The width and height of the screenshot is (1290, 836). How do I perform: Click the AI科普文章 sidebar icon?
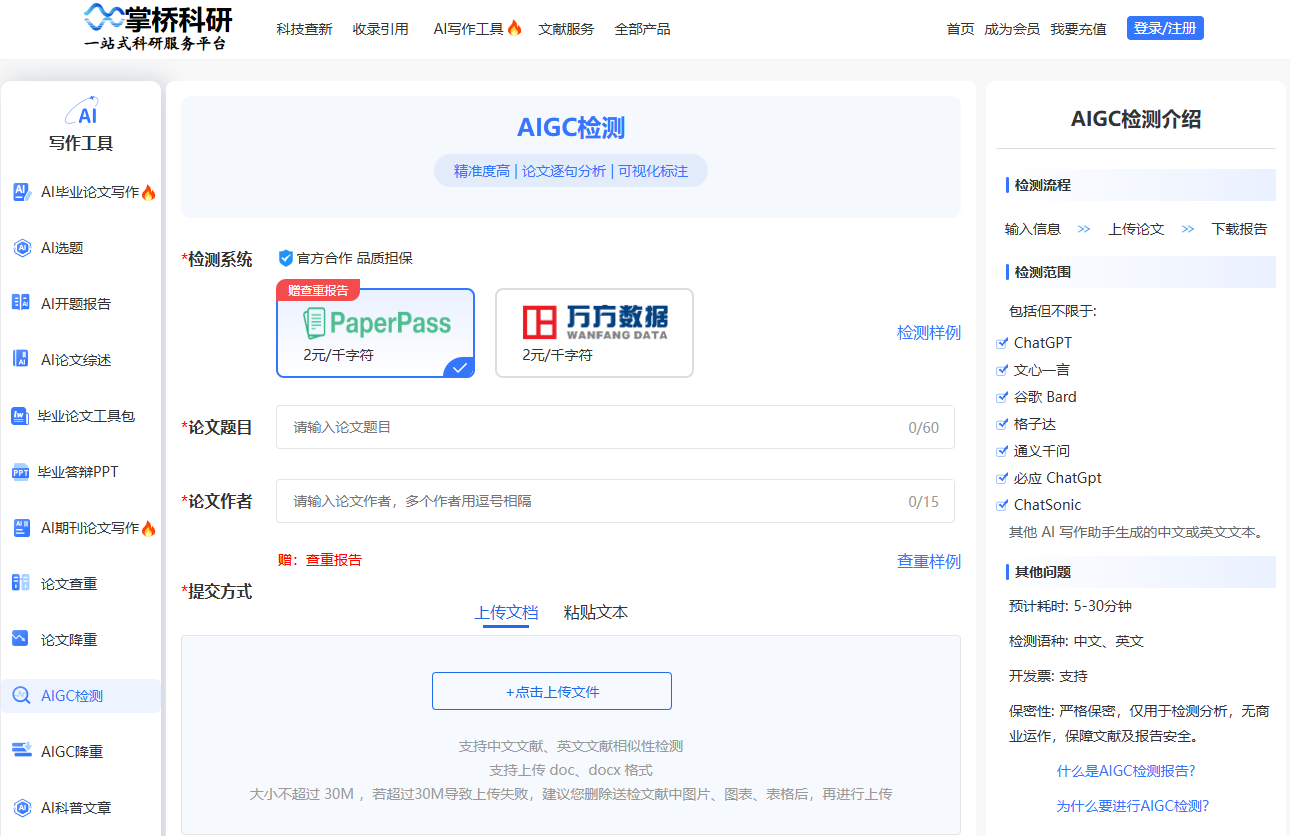click(21, 808)
